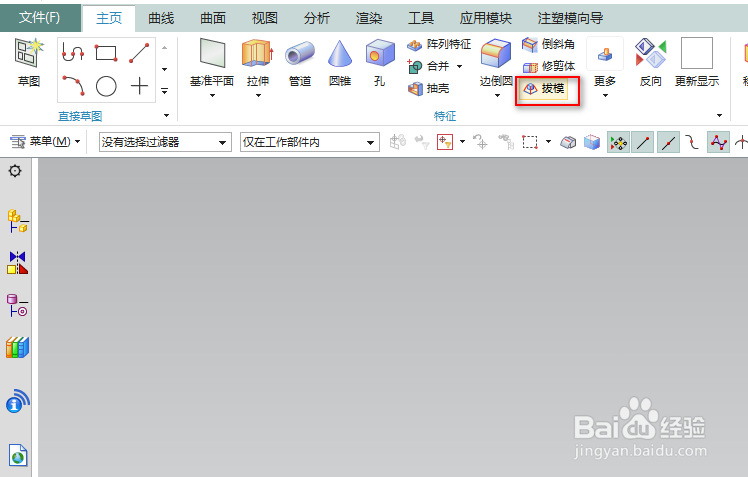Screen dimensions: 748x477
Task: Open the Reuse Library books icon
Action: pyautogui.click(x=18, y=347)
